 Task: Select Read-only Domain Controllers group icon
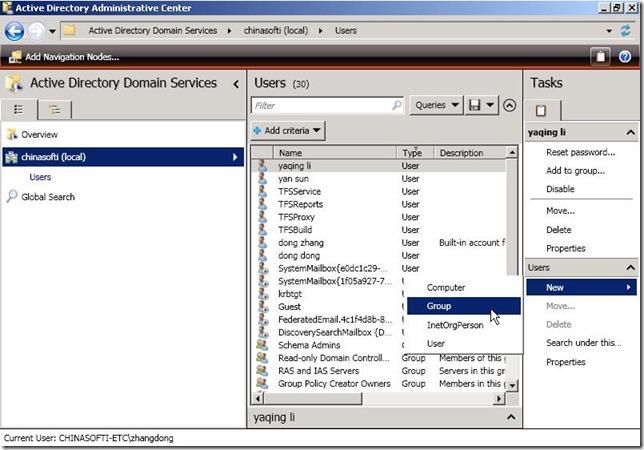click(x=262, y=358)
